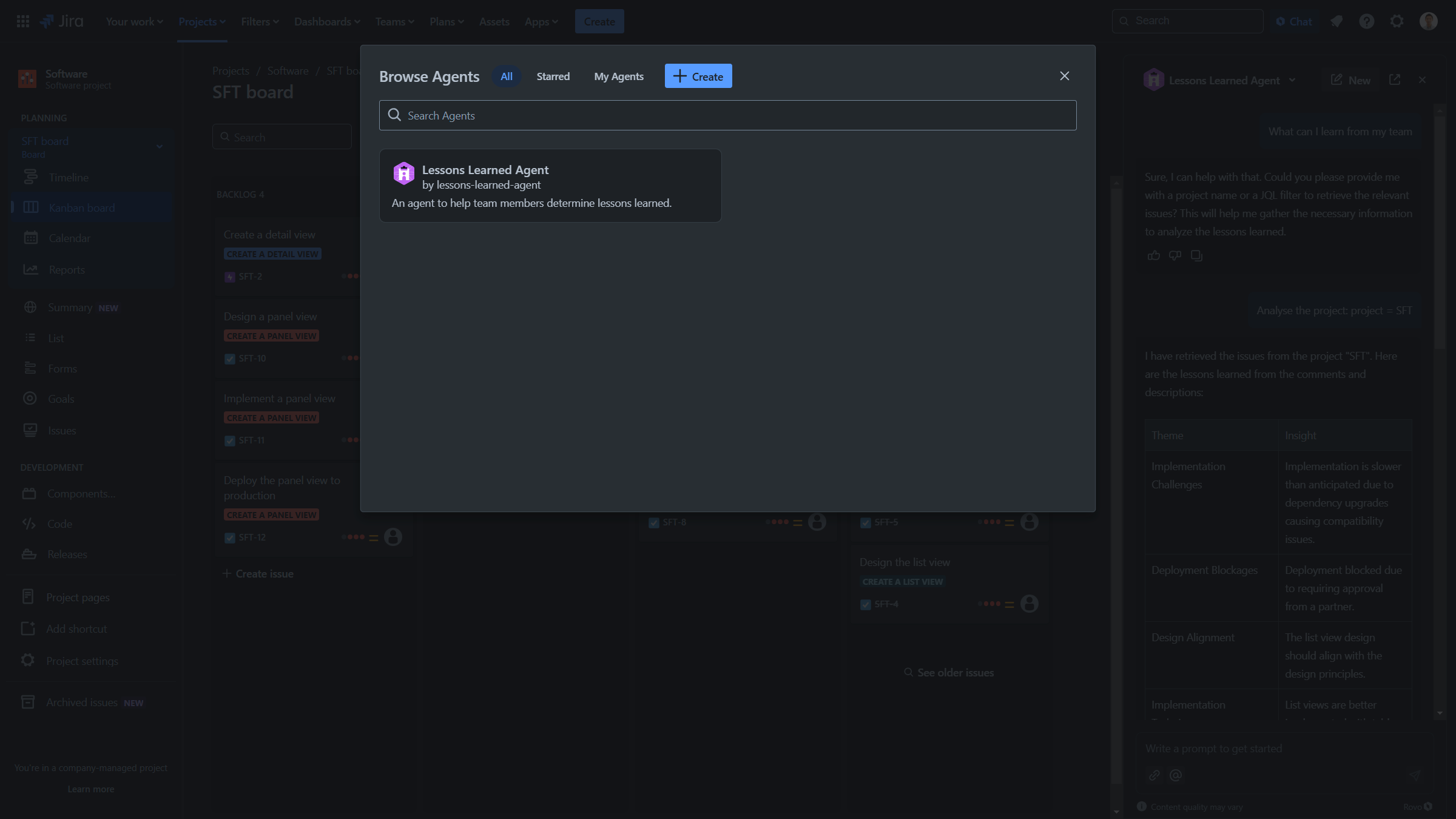The width and height of the screenshot is (1456, 819).
Task: Expand the Lessons Learned Agent dropdown
Action: pyautogui.click(x=1292, y=80)
